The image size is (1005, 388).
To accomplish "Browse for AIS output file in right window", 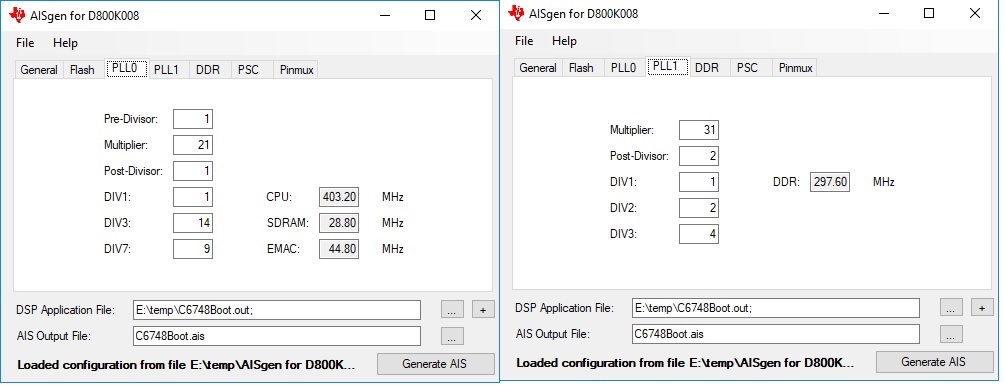I will (951, 333).
